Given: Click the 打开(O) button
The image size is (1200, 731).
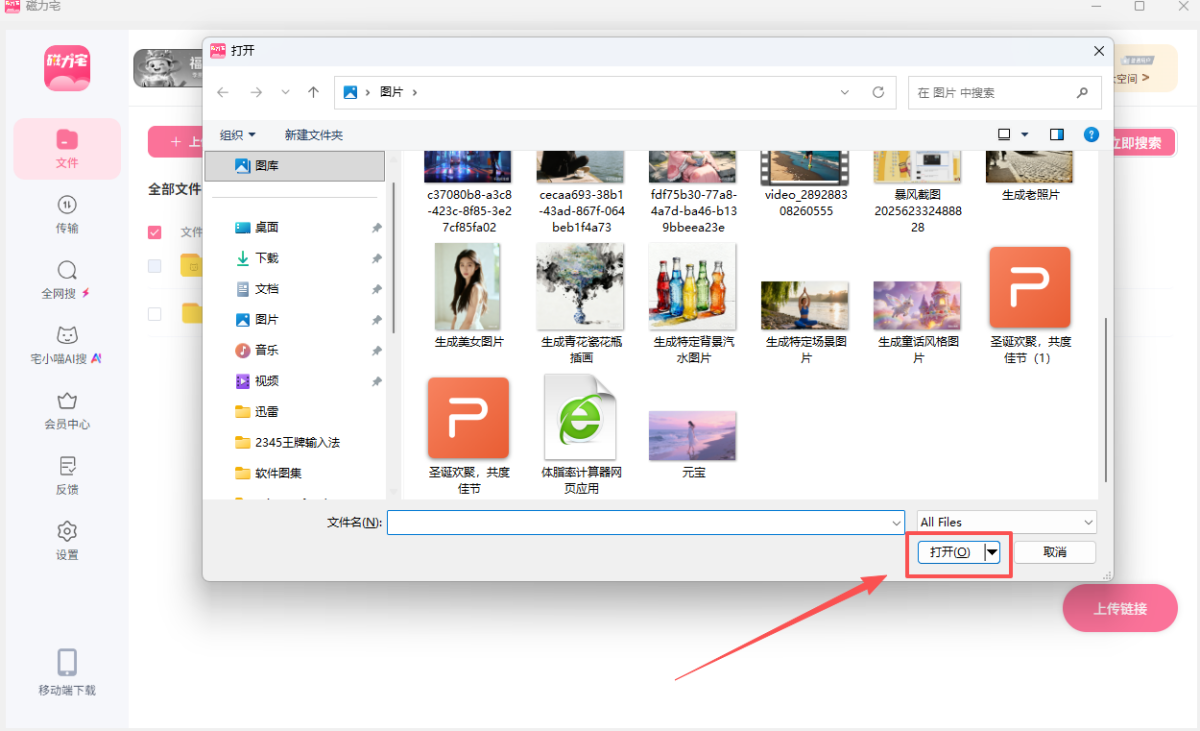Looking at the screenshot, I should (950, 552).
